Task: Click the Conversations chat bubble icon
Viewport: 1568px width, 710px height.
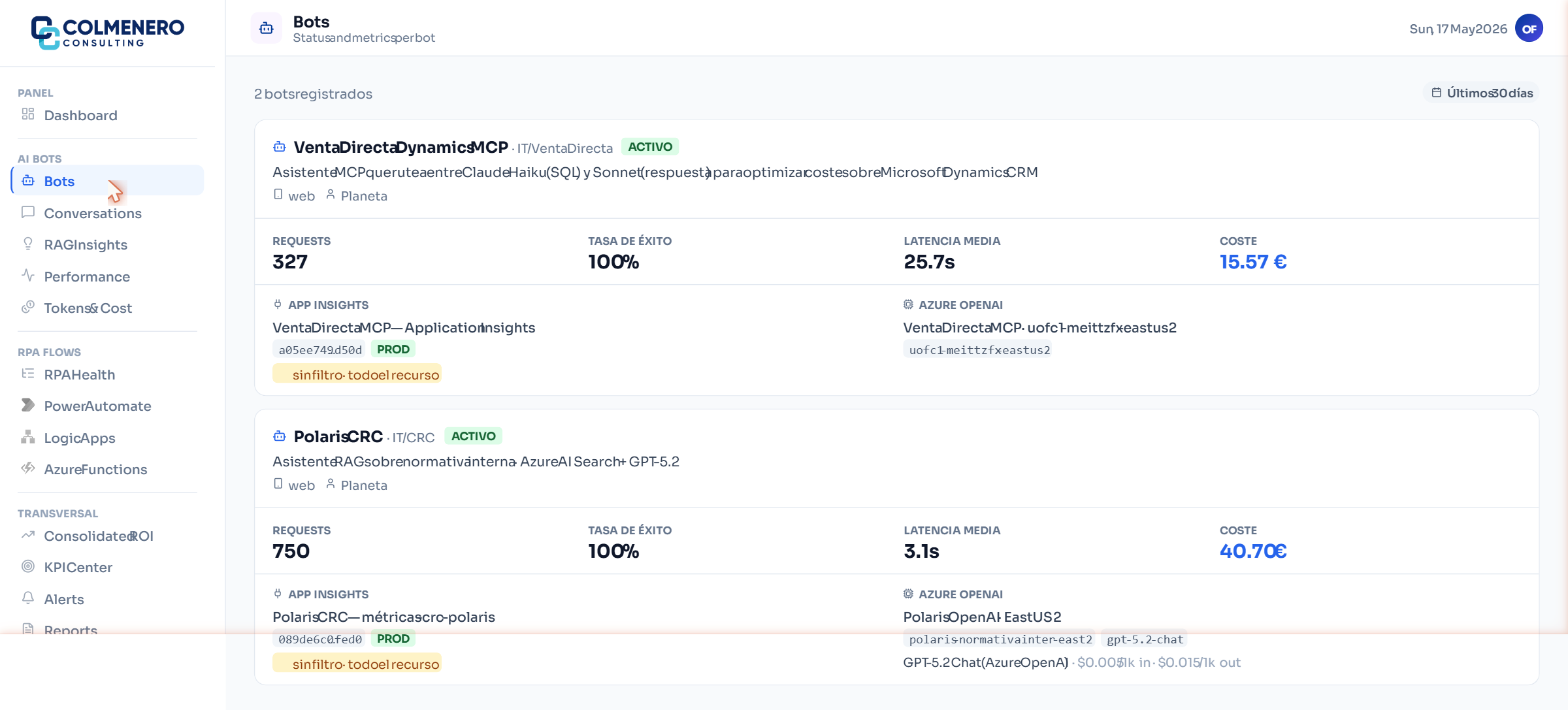Action: pos(28,212)
